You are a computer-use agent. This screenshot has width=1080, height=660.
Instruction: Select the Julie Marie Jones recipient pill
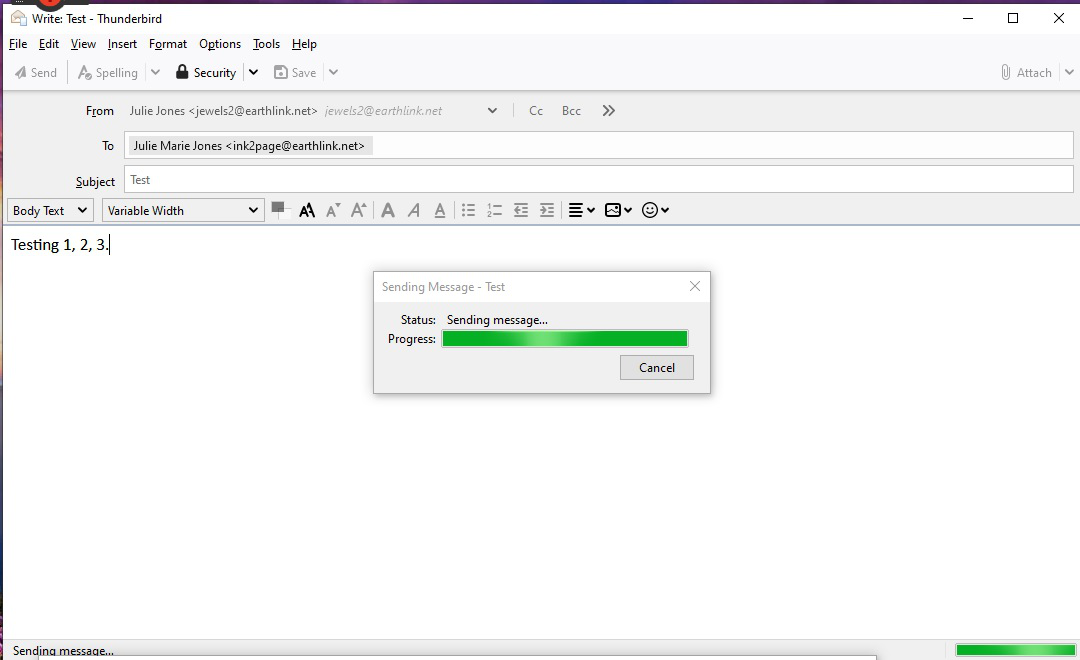click(x=249, y=146)
